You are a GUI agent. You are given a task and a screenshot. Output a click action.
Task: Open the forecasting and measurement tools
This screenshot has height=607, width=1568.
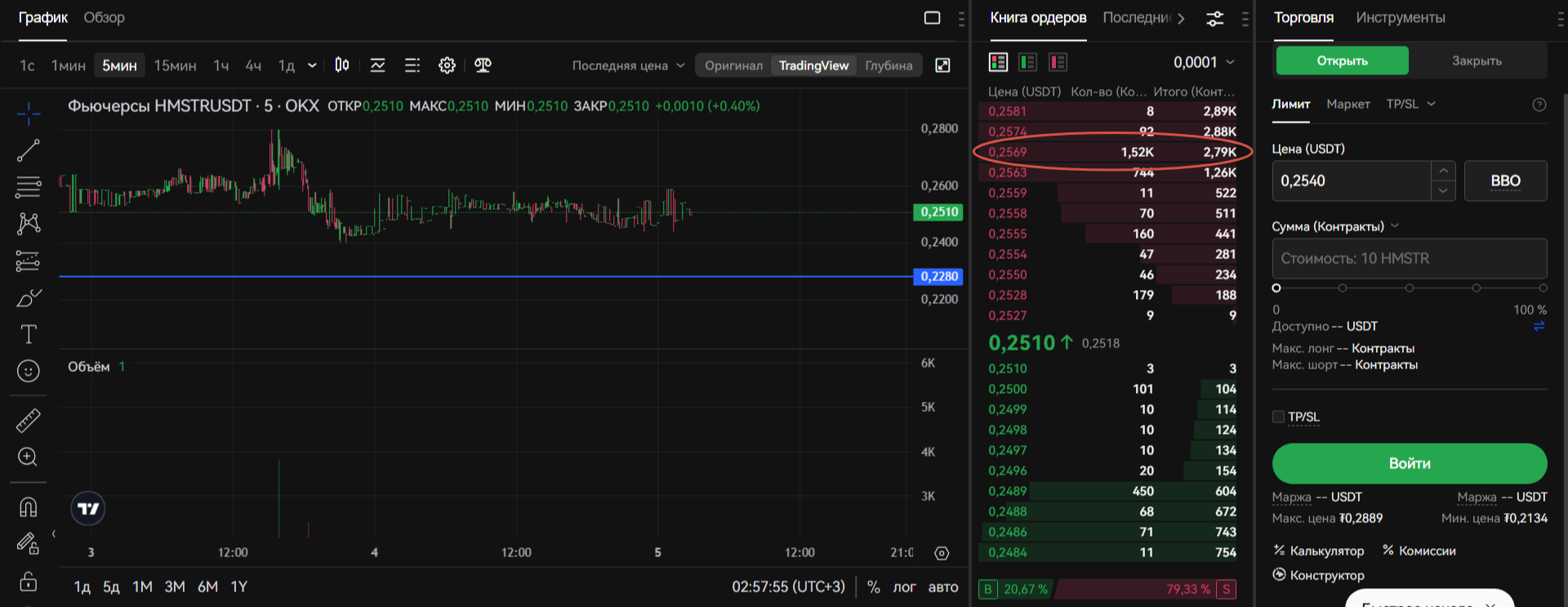tap(28, 261)
